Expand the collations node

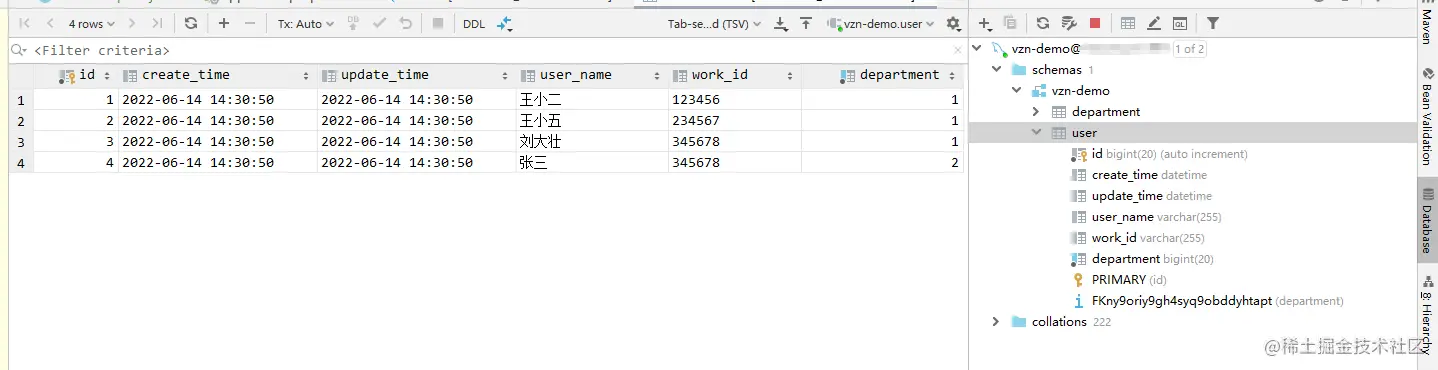[x=996, y=322]
